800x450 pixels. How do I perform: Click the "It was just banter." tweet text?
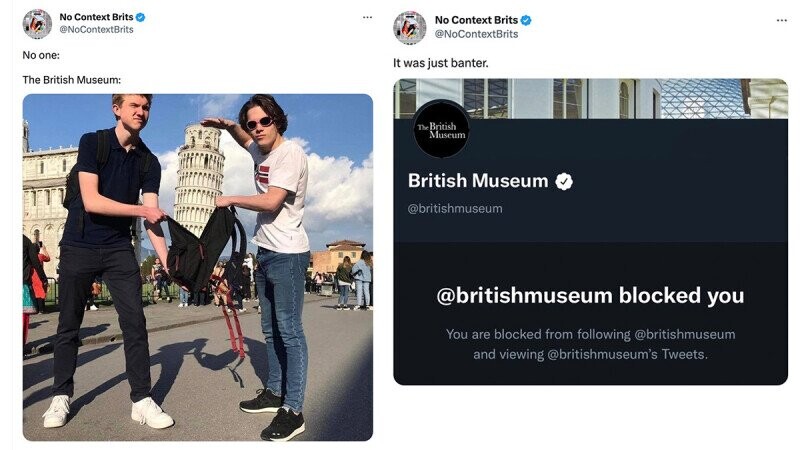pos(441,62)
